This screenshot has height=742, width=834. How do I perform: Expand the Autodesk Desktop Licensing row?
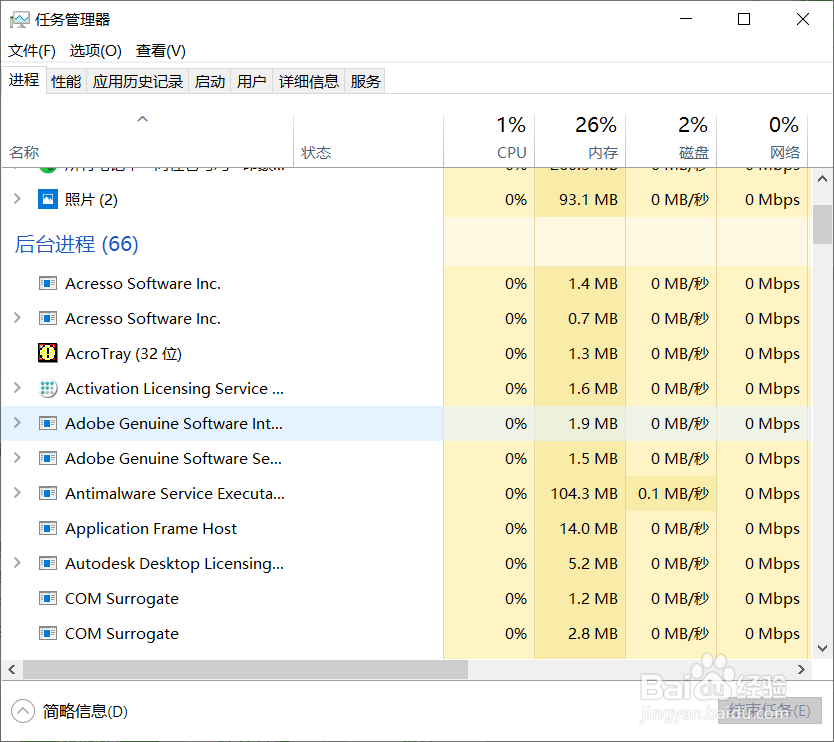(17, 564)
